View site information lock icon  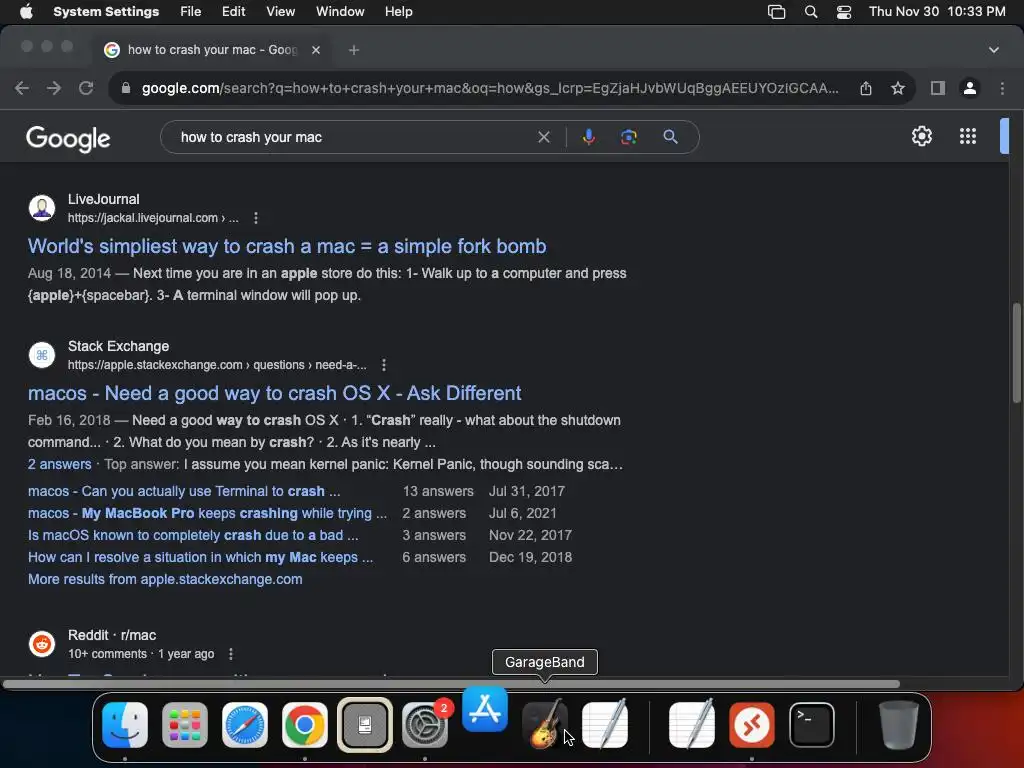click(125, 88)
